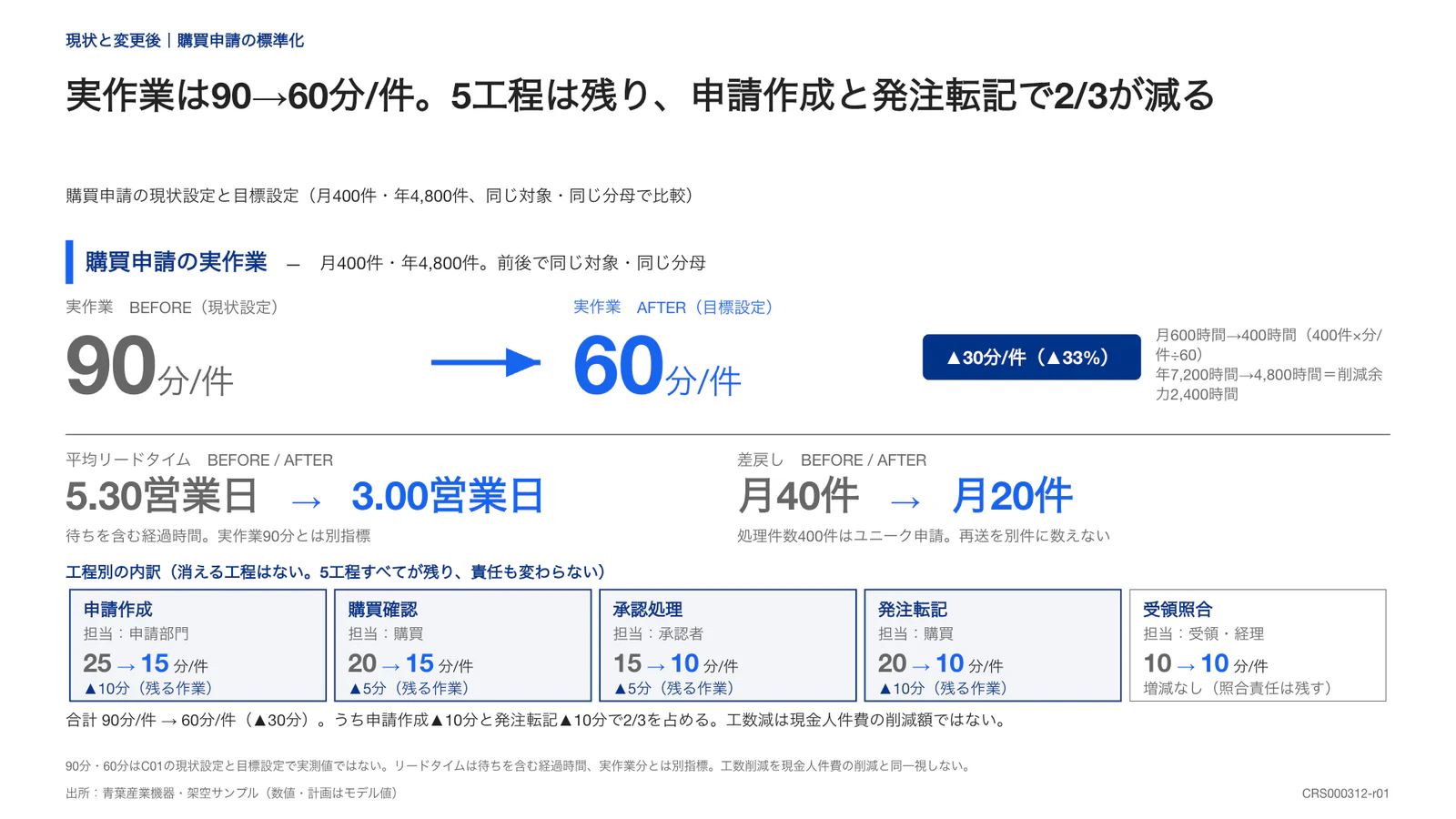Screen dimensions: 1456x819
Task: Click the '20→10 分/件' value
Action: [940, 663]
